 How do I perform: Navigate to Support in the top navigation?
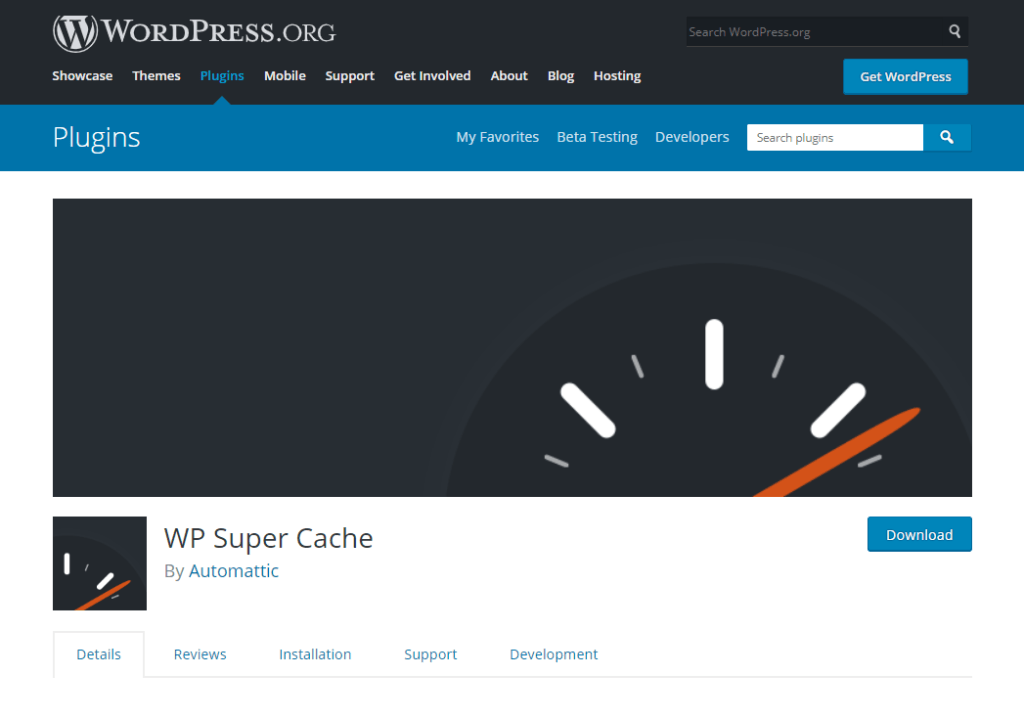click(x=350, y=76)
